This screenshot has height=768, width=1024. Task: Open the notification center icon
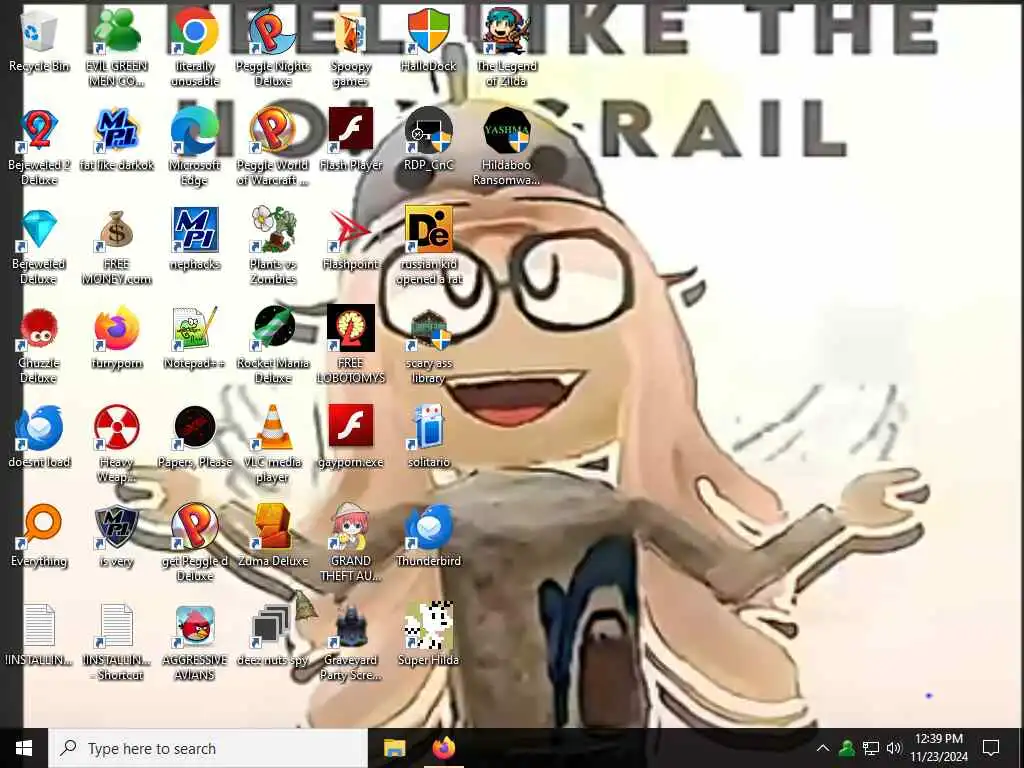991,748
